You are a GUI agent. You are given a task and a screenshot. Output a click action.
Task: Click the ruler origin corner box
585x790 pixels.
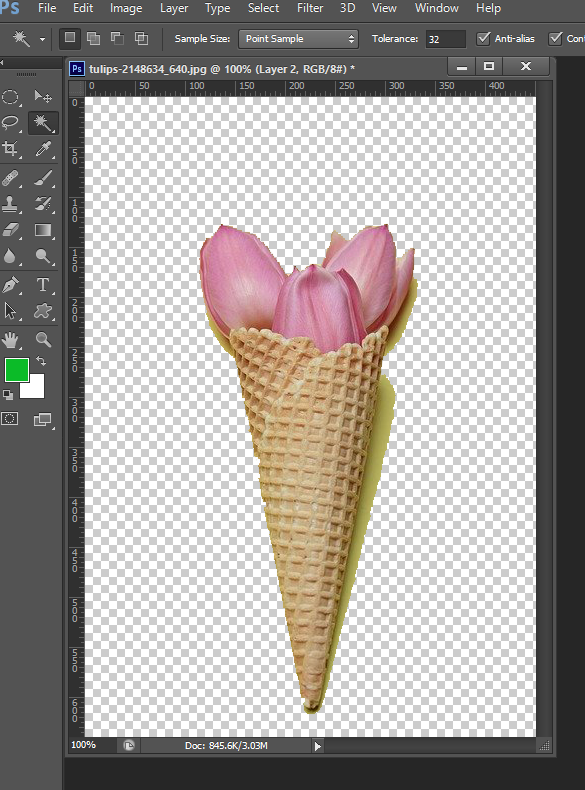[77, 89]
